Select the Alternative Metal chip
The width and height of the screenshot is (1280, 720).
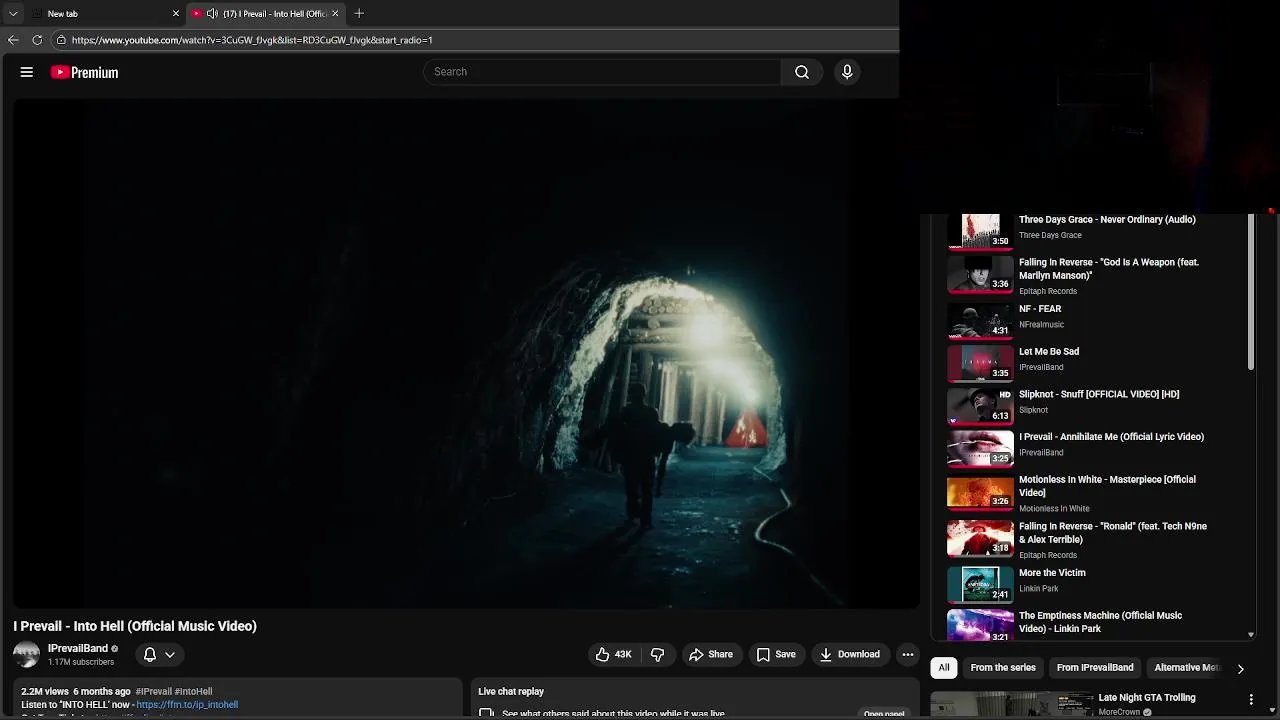coord(1187,667)
